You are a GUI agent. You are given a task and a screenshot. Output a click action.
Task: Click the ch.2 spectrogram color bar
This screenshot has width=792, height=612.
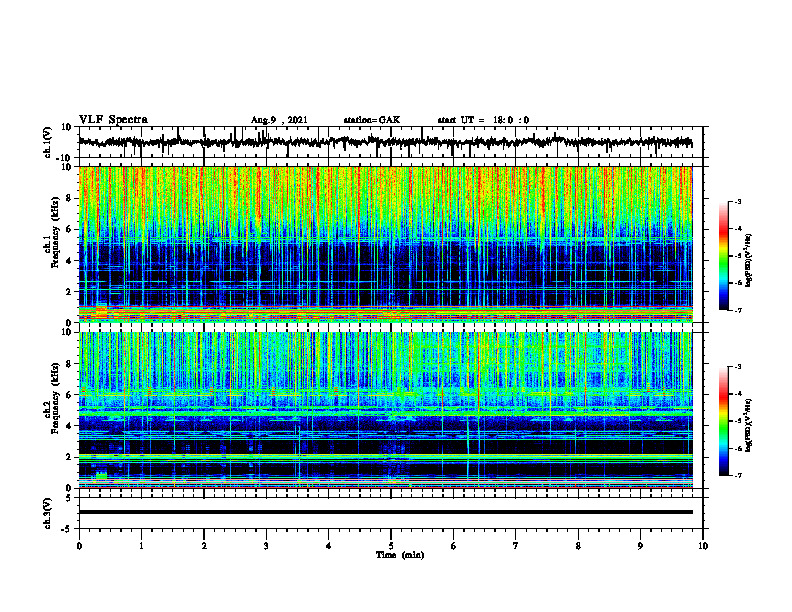coord(723,421)
